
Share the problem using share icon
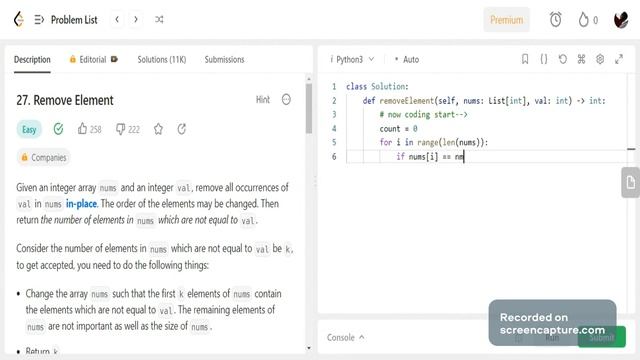pos(182,129)
